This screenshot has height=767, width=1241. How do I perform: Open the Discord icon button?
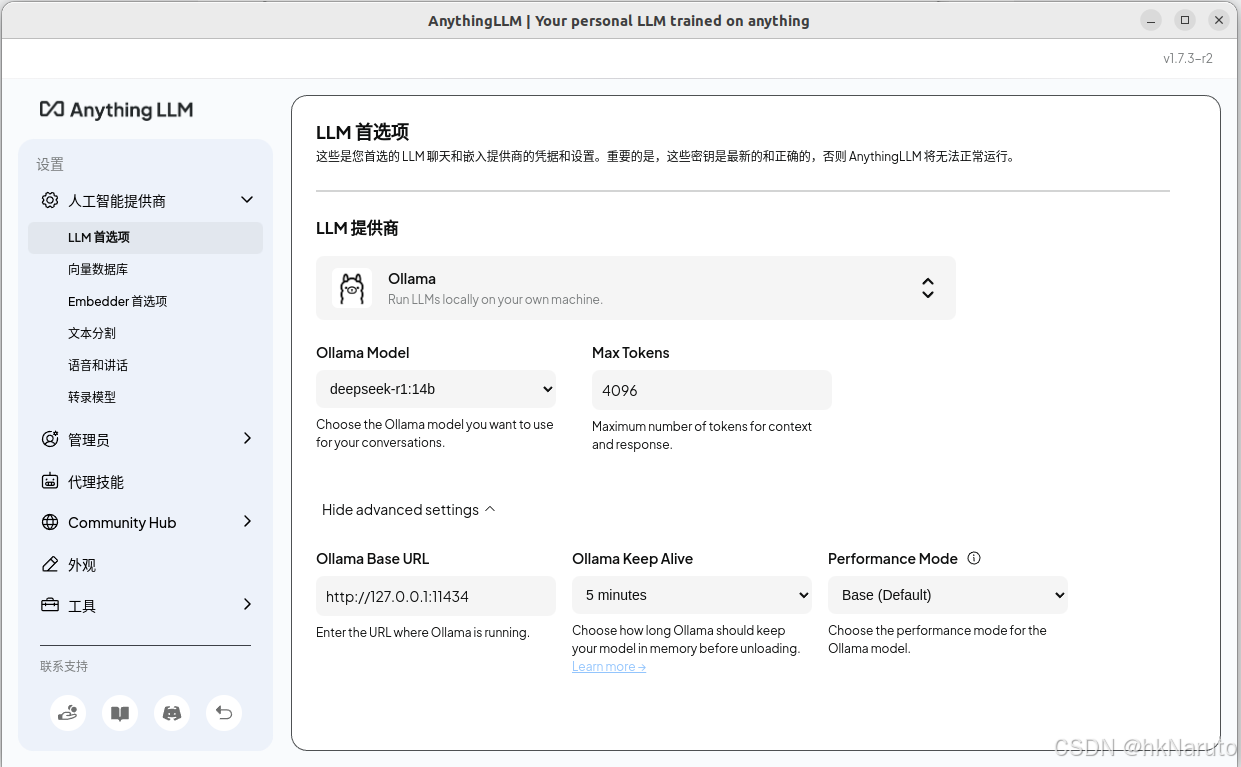172,713
